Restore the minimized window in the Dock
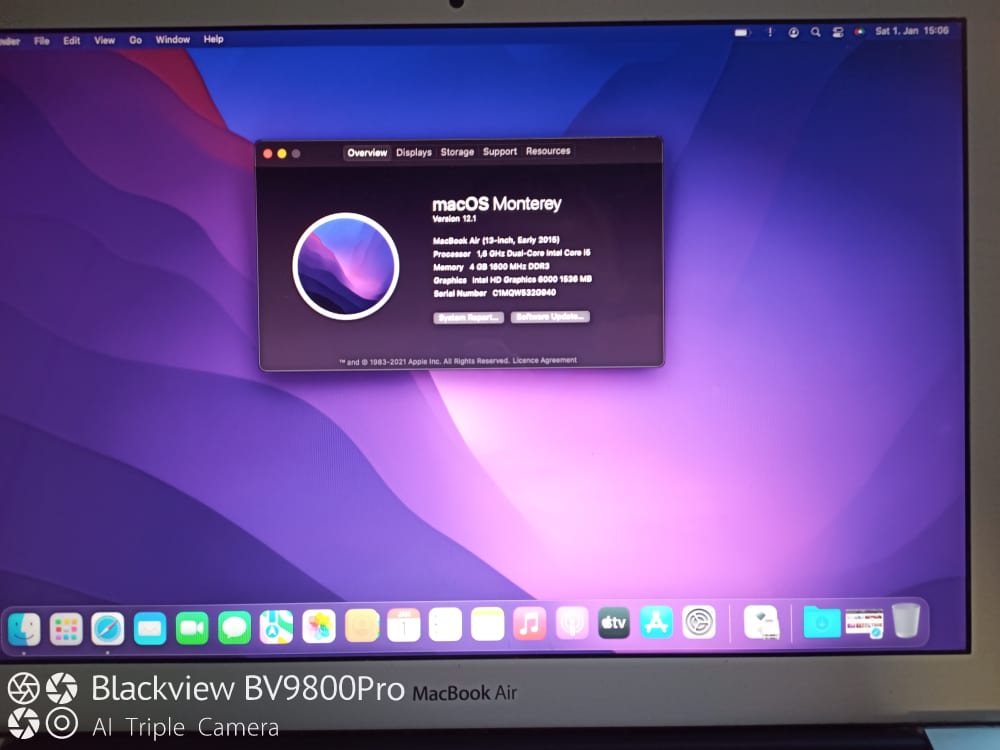This screenshot has height=750, width=1000. (x=864, y=623)
